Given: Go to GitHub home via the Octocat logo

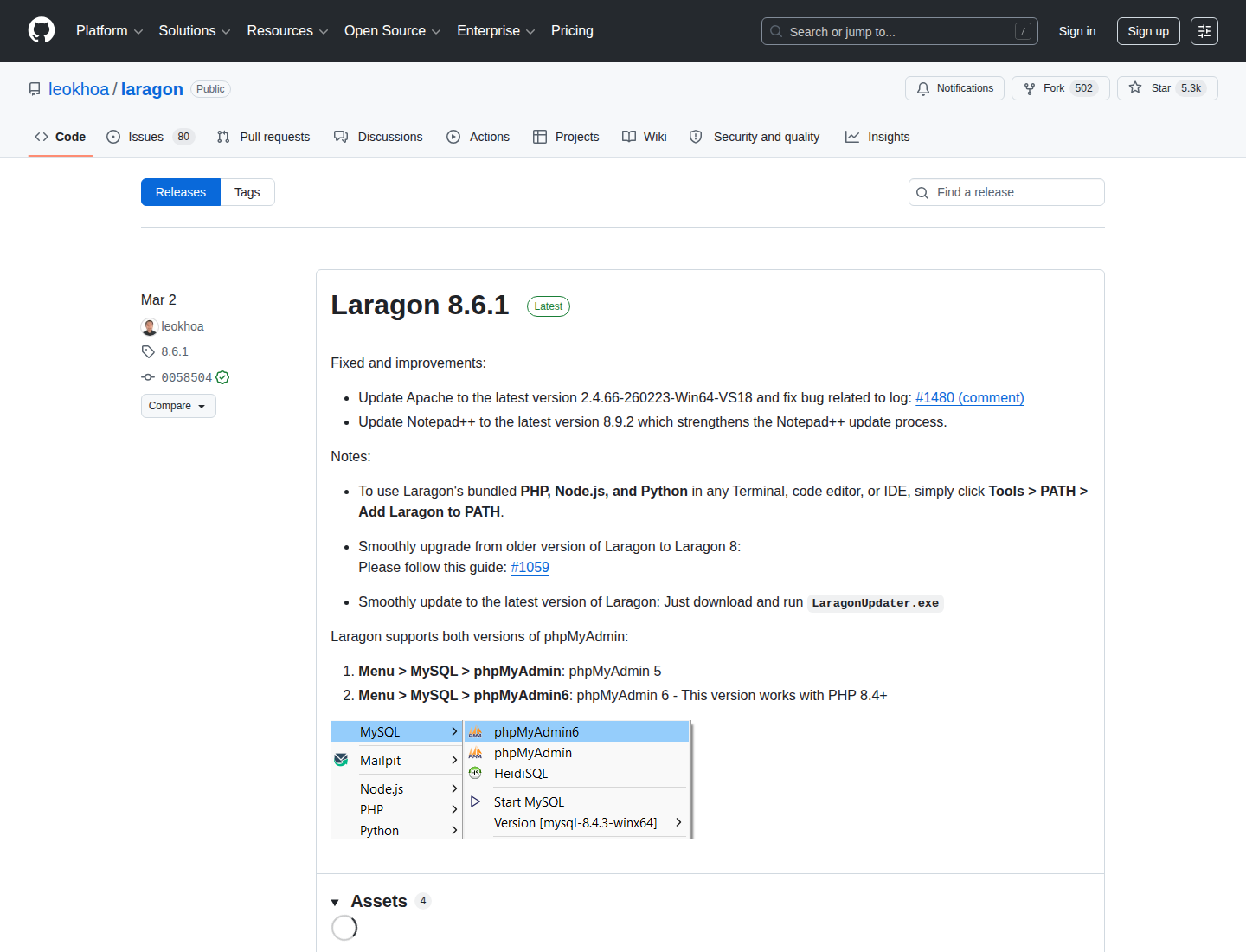Looking at the screenshot, I should pos(42,30).
